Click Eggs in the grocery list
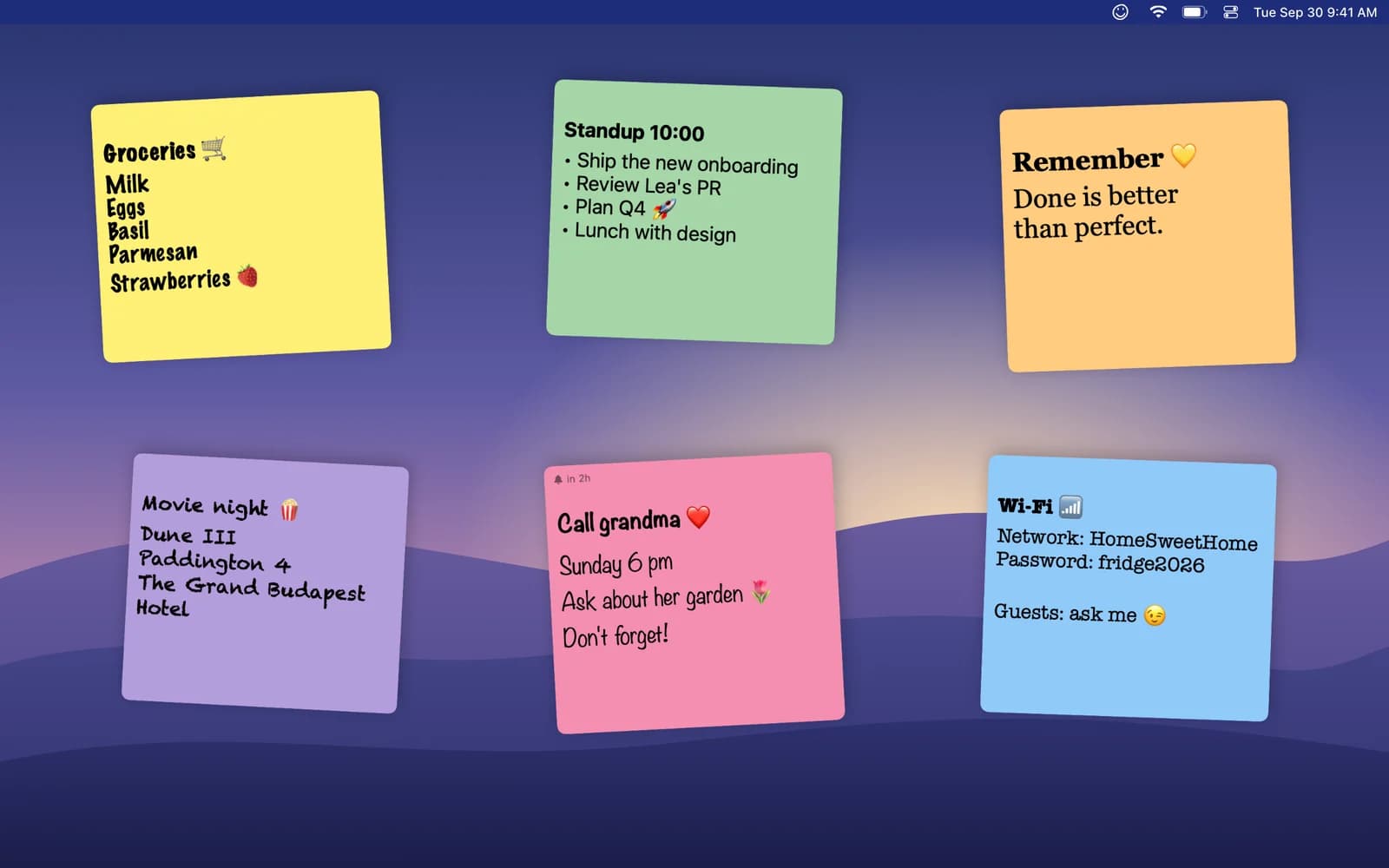1389x868 pixels. 126,208
